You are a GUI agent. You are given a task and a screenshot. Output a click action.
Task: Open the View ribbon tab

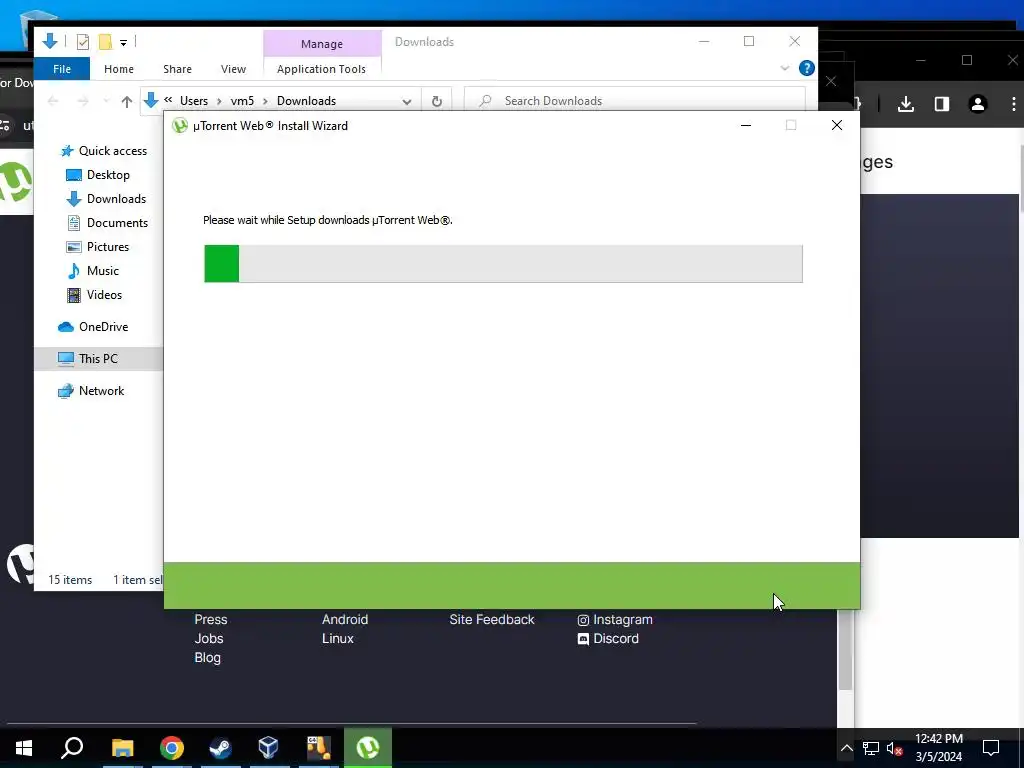[233, 69]
